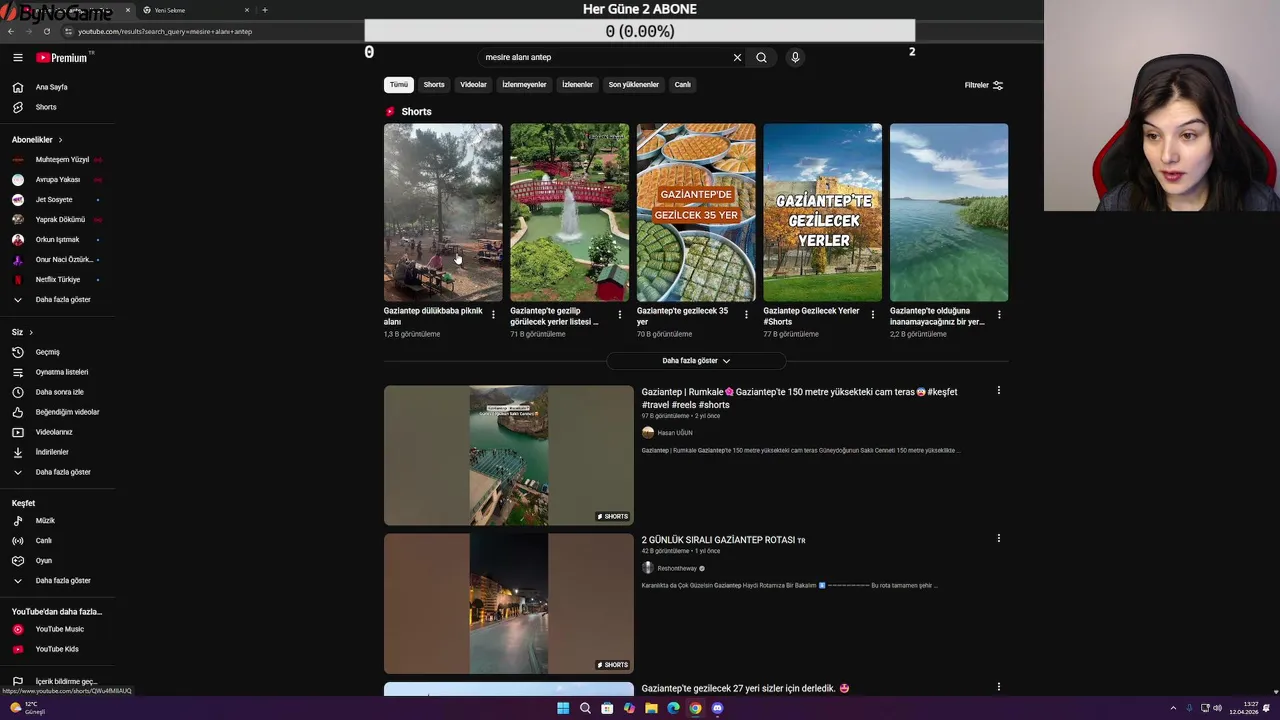Open 2 GÜNLÜK SIRALI GAZİANTEP ROTASI title
This screenshot has height=720, width=1280.
(x=723, y=540)
